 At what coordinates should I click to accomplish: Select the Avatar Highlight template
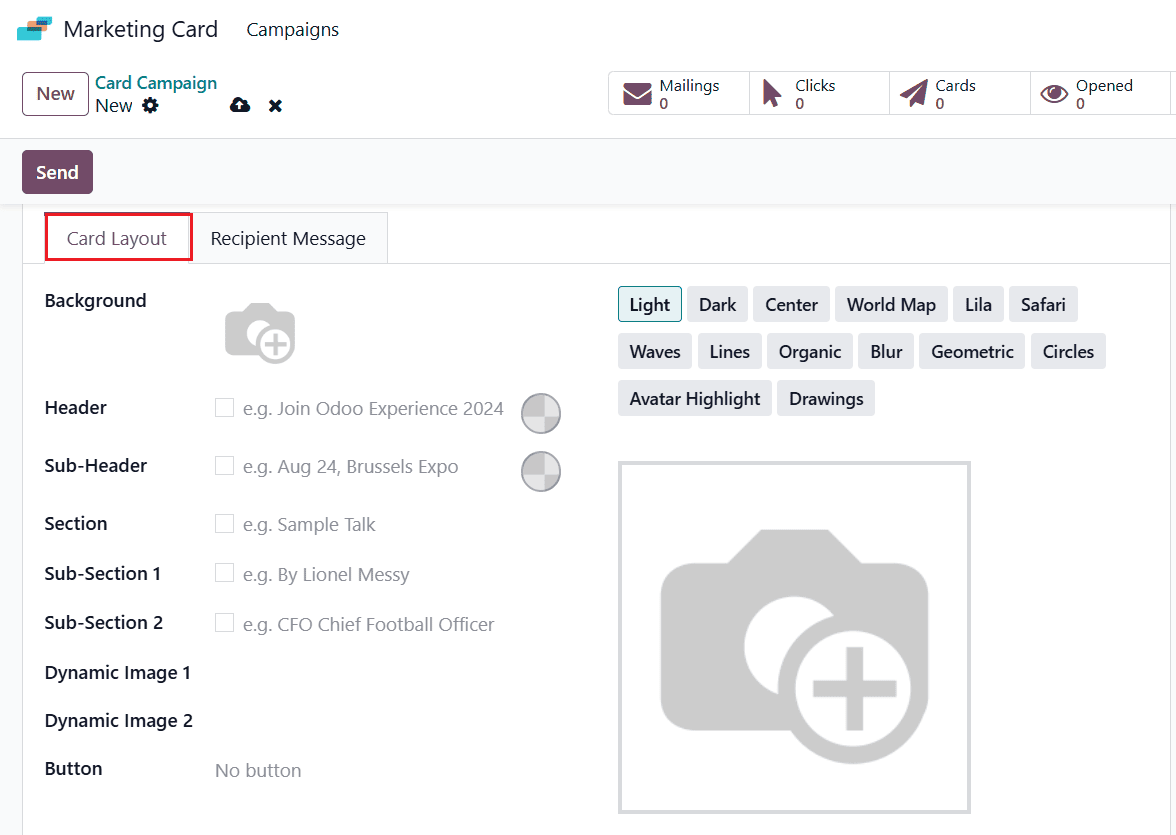coord(694,398)
